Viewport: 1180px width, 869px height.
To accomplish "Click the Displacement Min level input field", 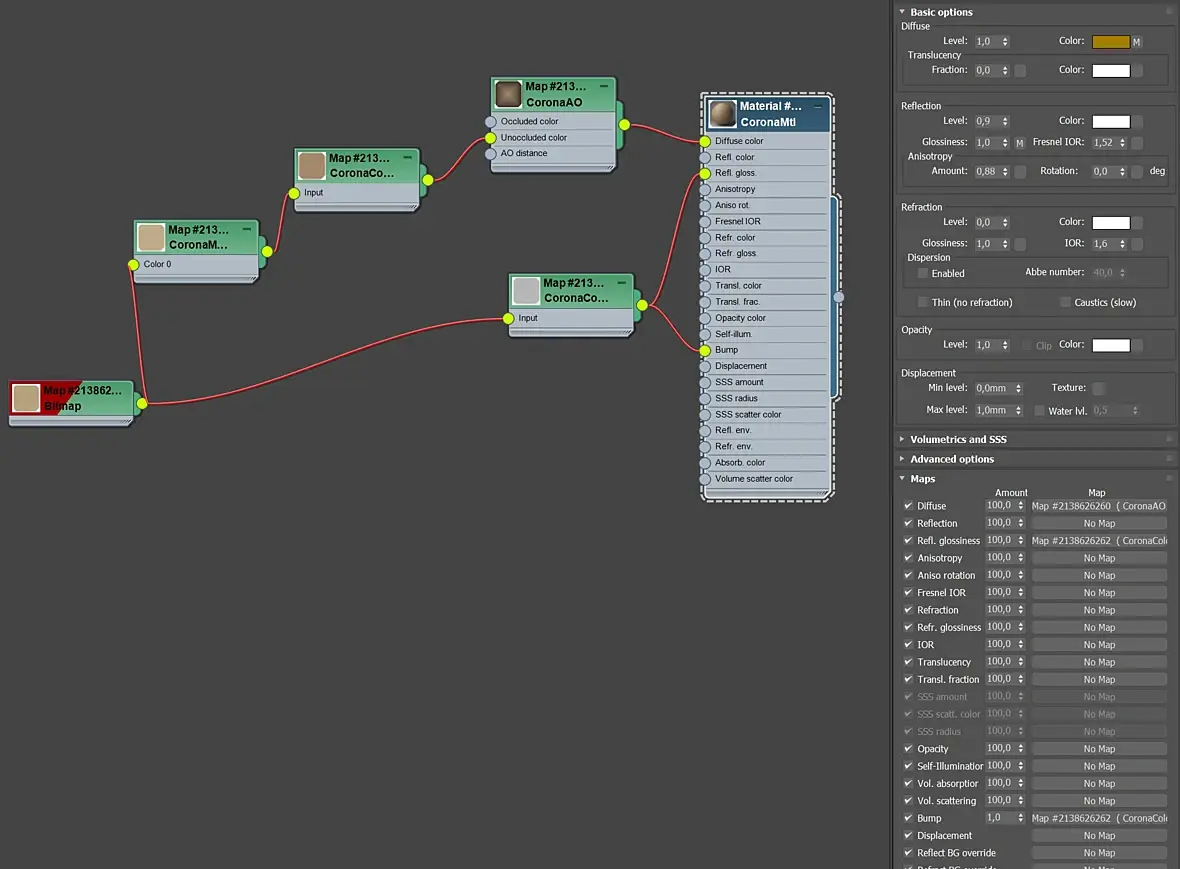I will tap(993, 389).
